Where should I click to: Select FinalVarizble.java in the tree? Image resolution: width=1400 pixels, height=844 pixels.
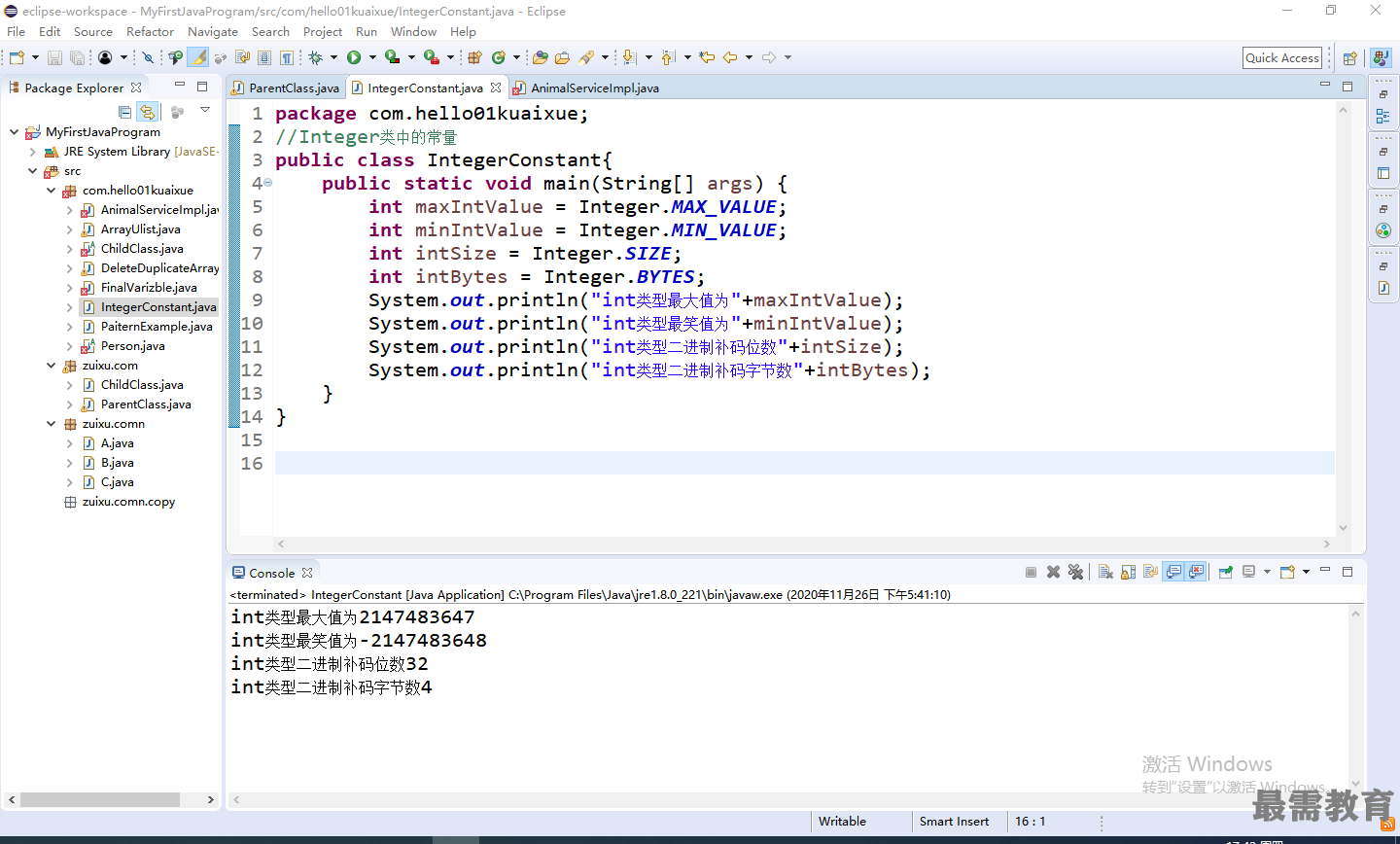(149, 288)
